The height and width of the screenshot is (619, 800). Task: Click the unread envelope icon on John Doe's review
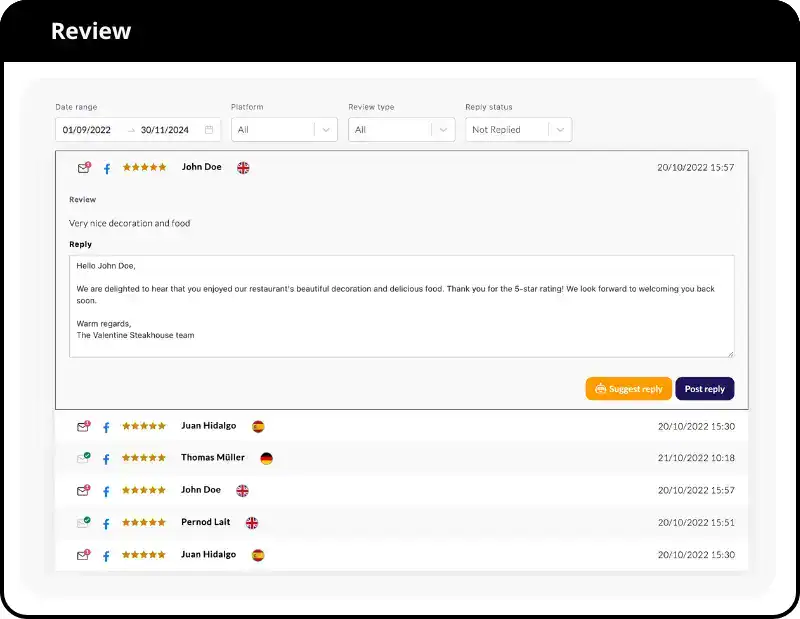tap(84, 167)
